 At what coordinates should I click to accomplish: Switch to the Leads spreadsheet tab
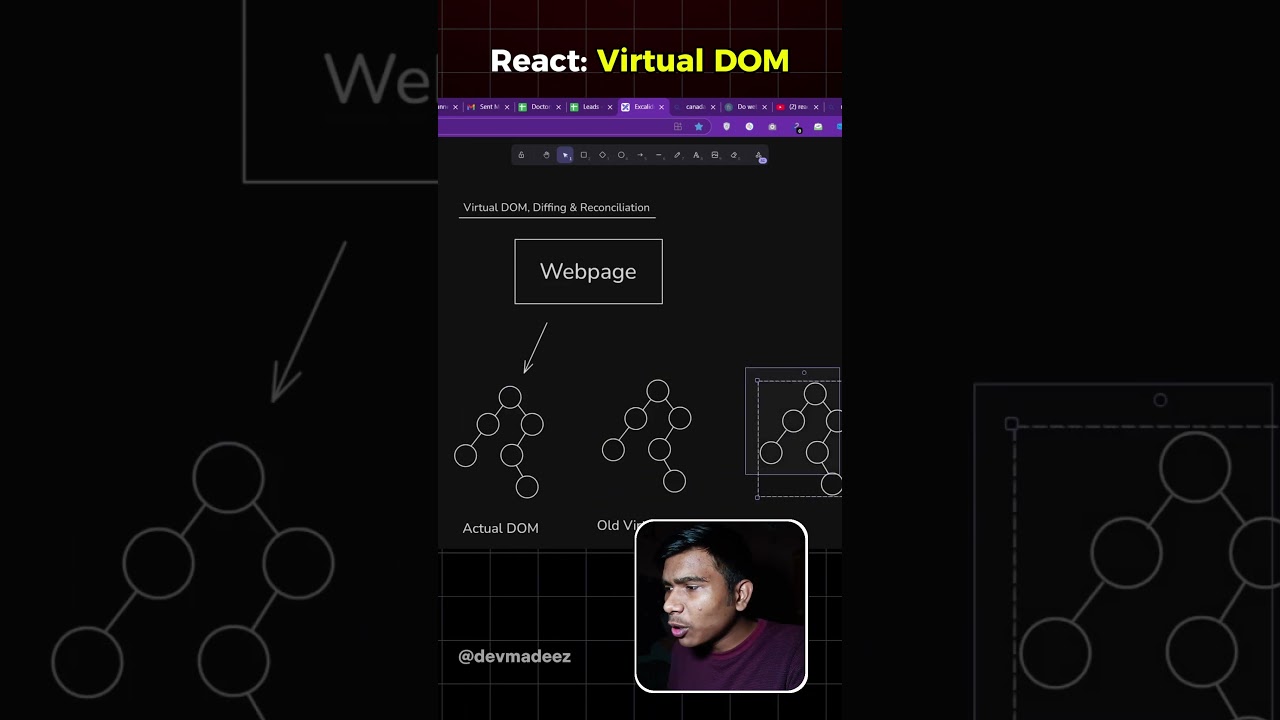pos(590,107)
